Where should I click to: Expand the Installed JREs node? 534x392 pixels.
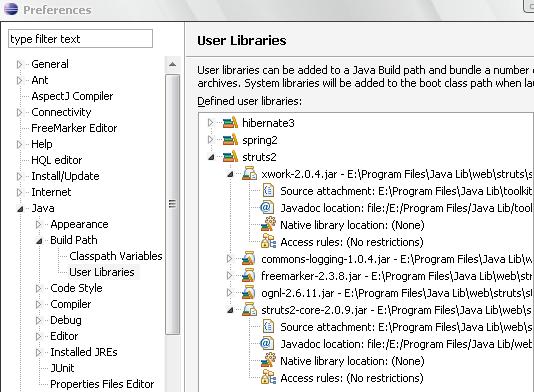pyautogui.click(x=38, y=352)
